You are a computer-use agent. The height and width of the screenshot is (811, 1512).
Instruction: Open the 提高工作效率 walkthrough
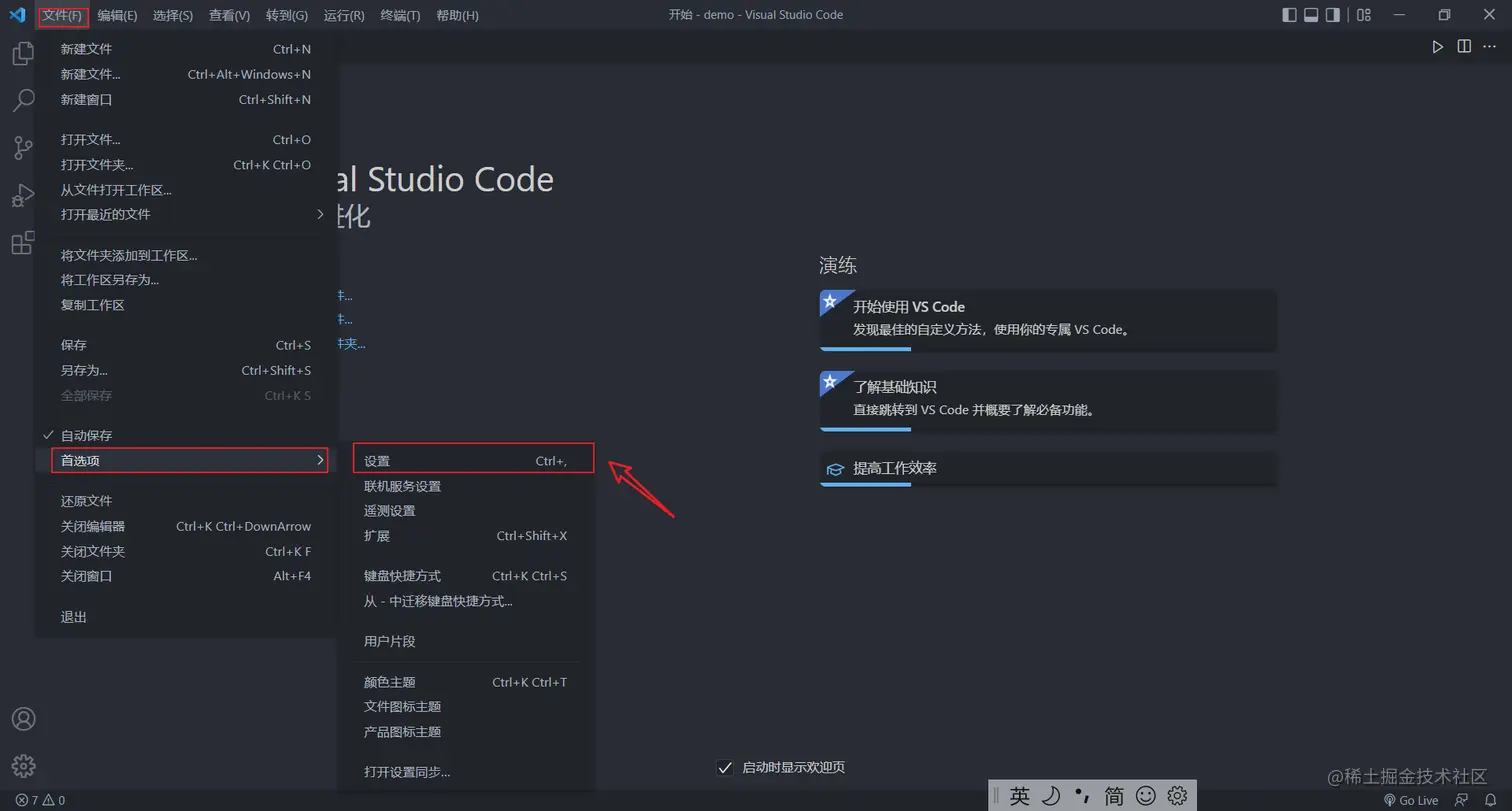(1047, 469)
